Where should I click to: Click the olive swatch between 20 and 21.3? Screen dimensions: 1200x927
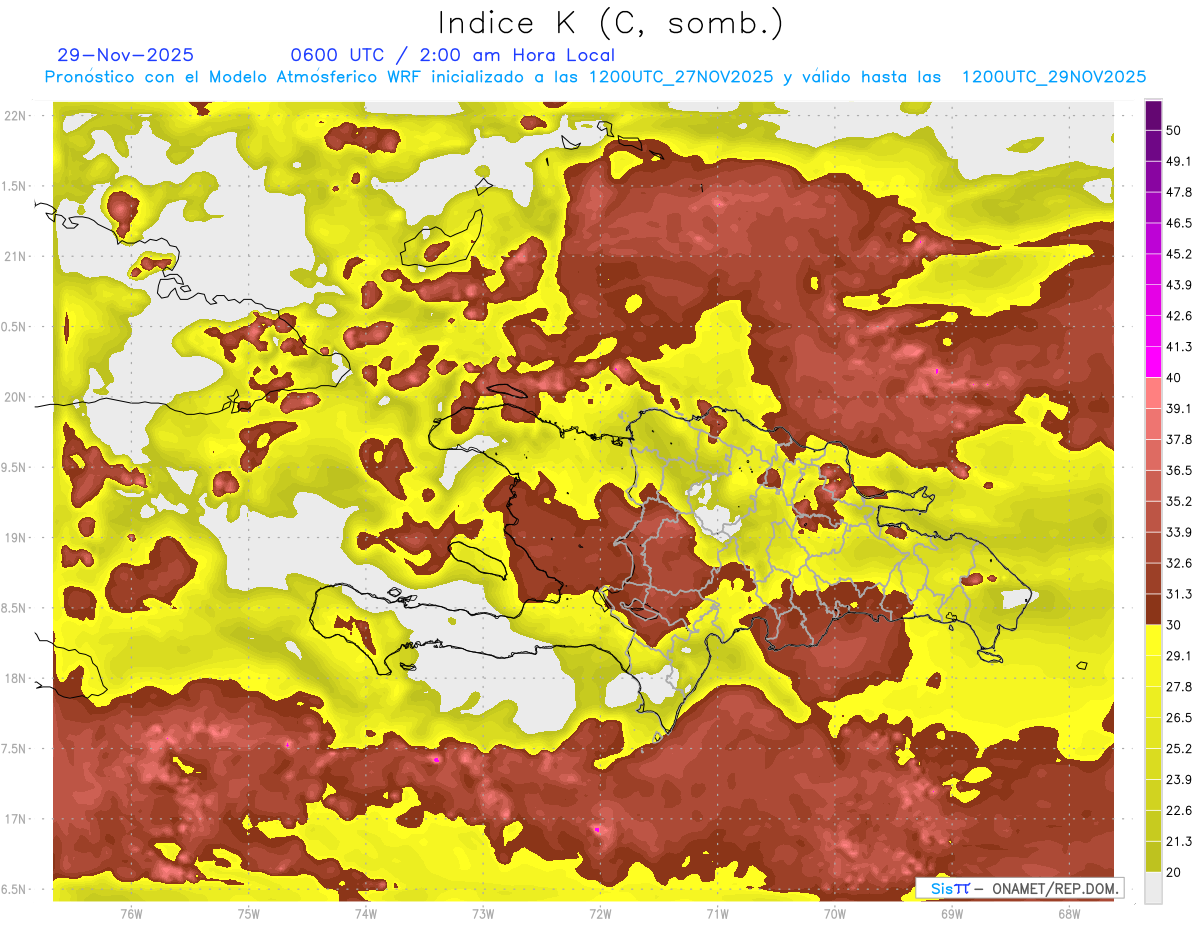point(1153,857)
